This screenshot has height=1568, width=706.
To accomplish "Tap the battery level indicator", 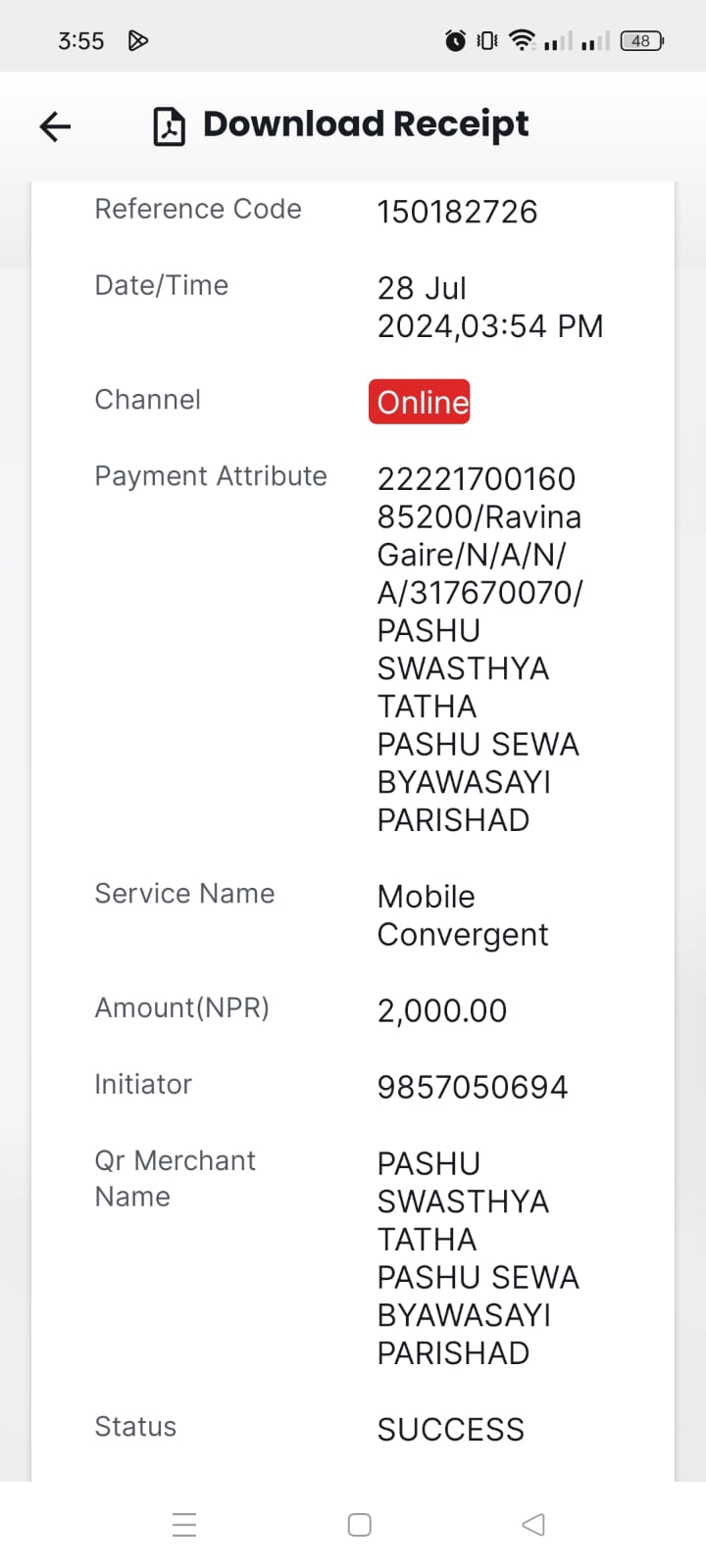I will (x=642, y=40).
